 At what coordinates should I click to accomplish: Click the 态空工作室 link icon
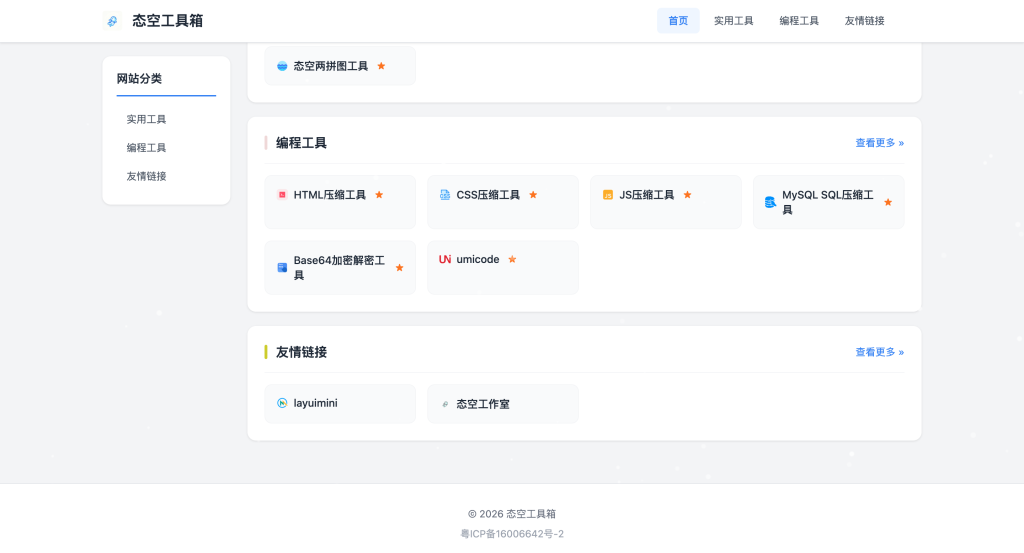coord(445,404)
